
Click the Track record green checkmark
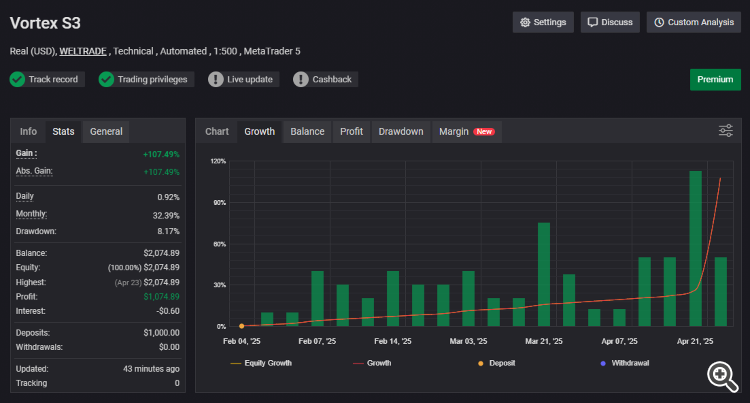[18, 79]
